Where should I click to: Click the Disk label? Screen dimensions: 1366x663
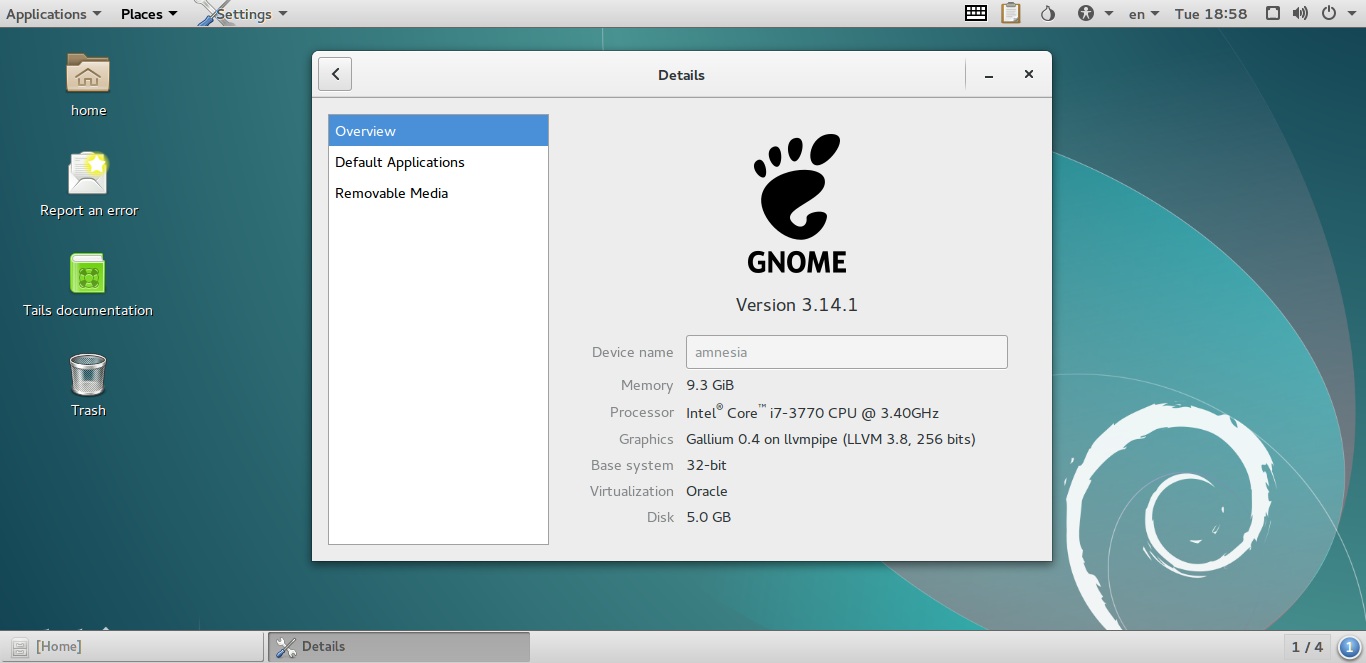tap(660, 517)
